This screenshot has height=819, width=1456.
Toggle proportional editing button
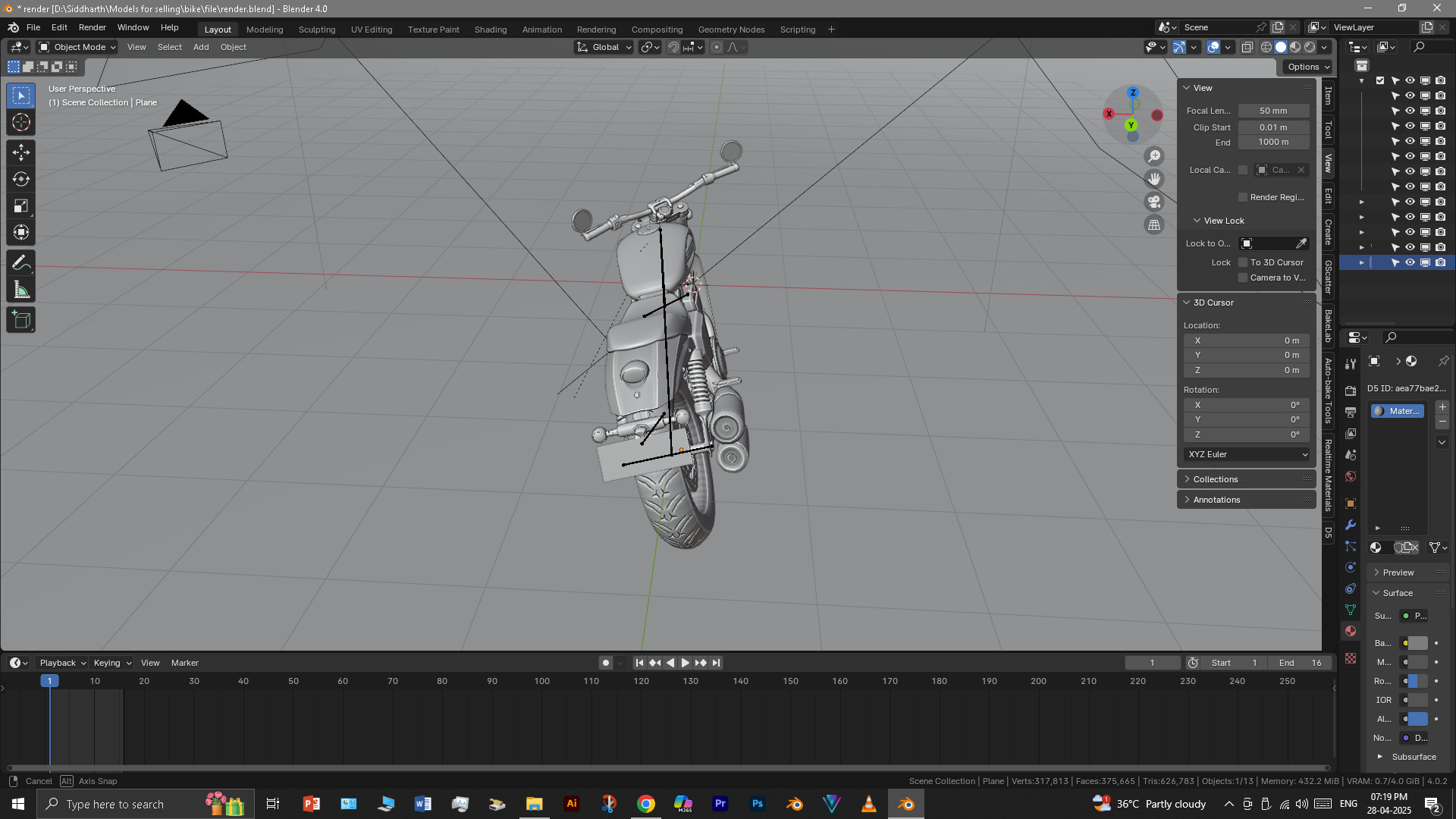pos(717,47)
